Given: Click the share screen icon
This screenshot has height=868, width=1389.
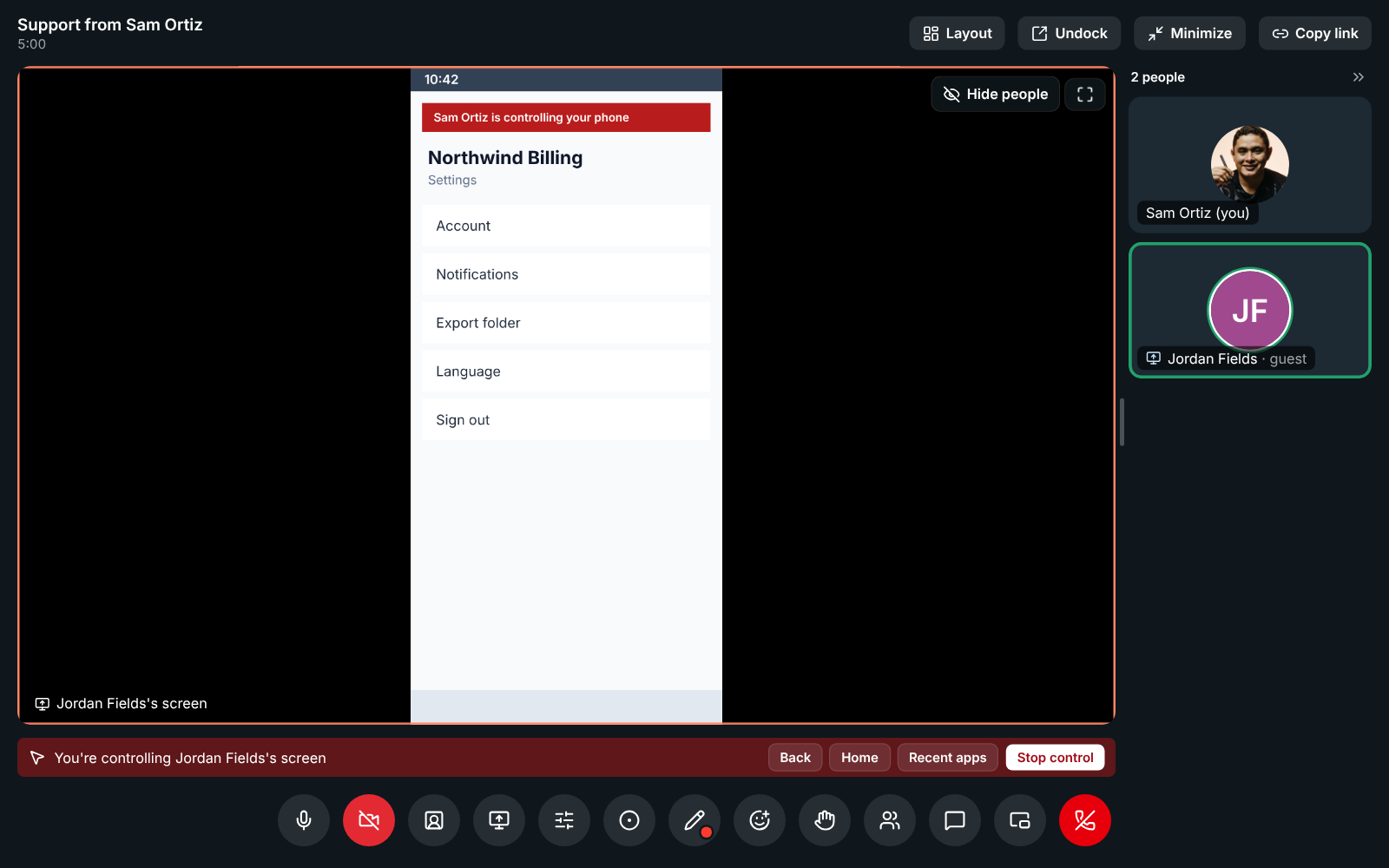Looking at the screenshot, I should click(x=499, y=820).
